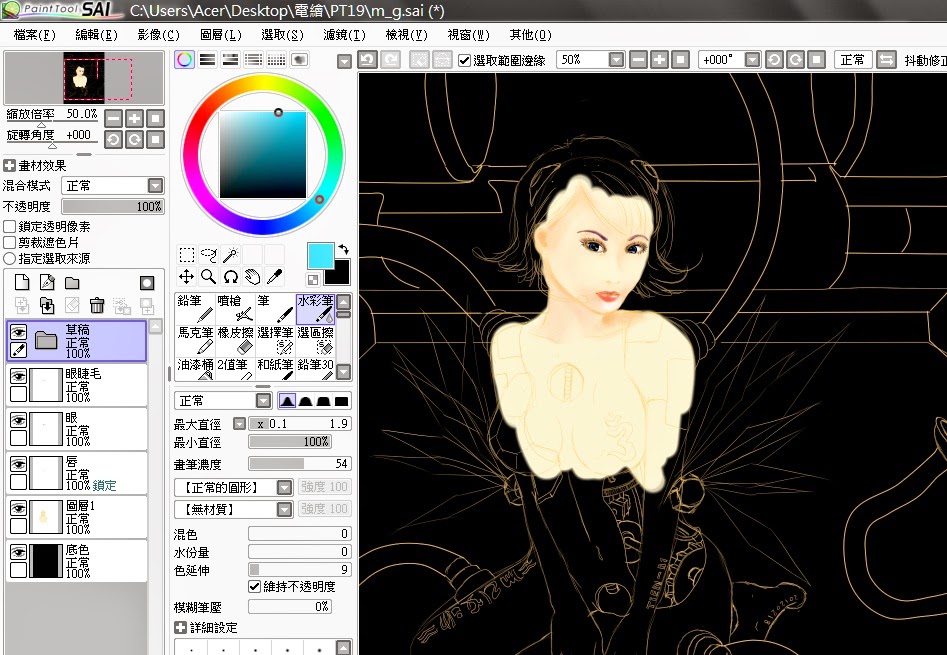
Task: Swap foreground and background colors
Action: pos(344,249)
